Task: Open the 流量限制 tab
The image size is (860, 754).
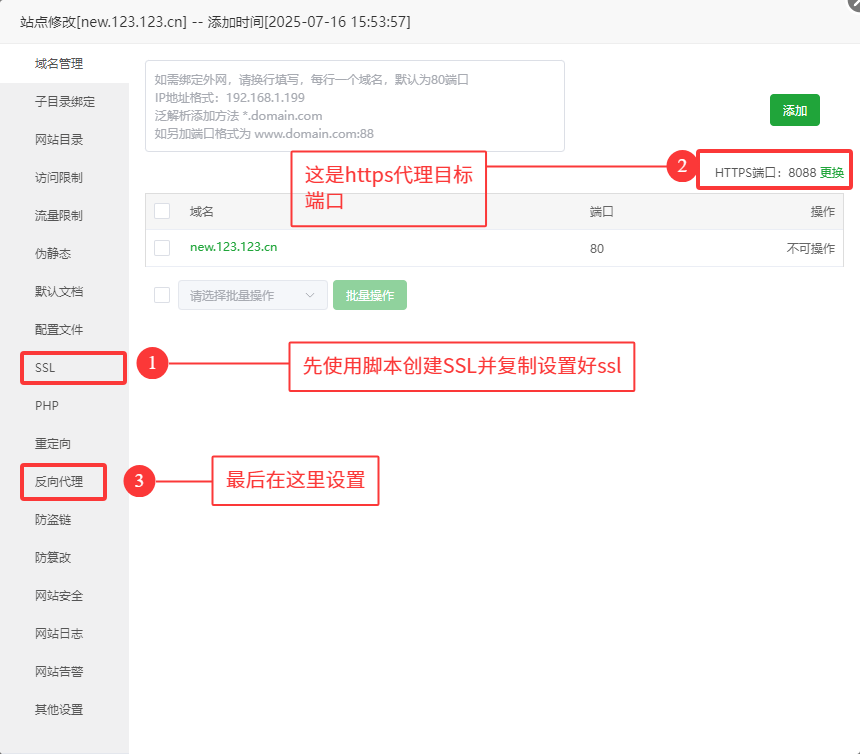Action: tap(59, 216)
